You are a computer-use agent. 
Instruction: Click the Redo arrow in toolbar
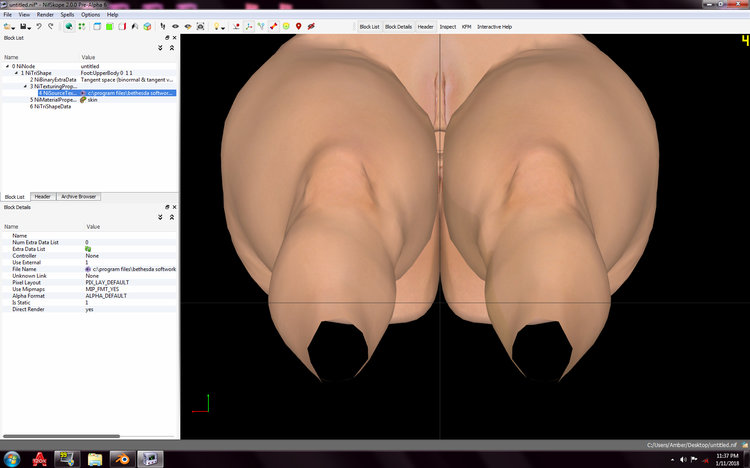click(50, 27)
